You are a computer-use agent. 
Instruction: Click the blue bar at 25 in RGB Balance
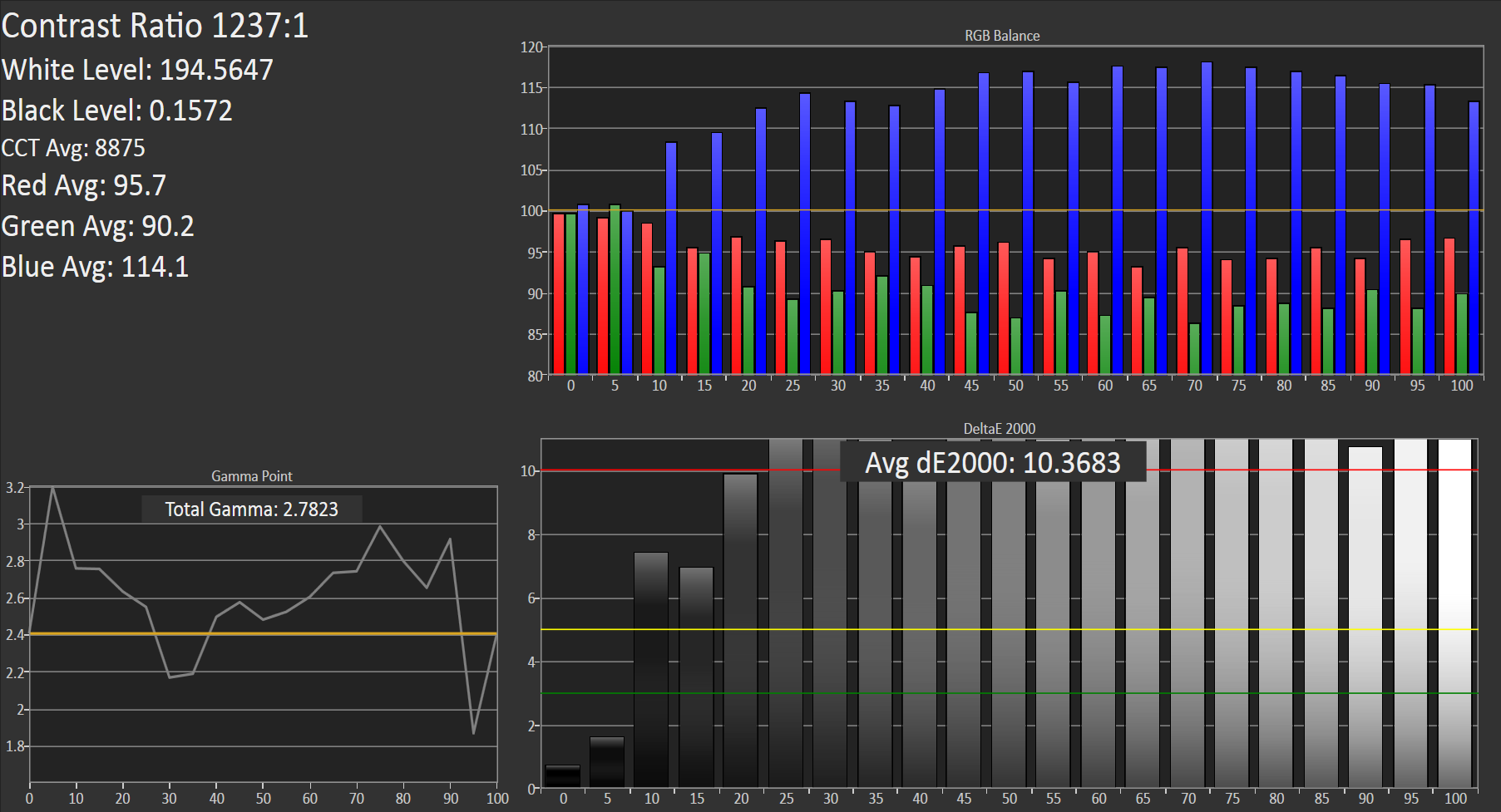pyautogui.click(x=805, y=234)
